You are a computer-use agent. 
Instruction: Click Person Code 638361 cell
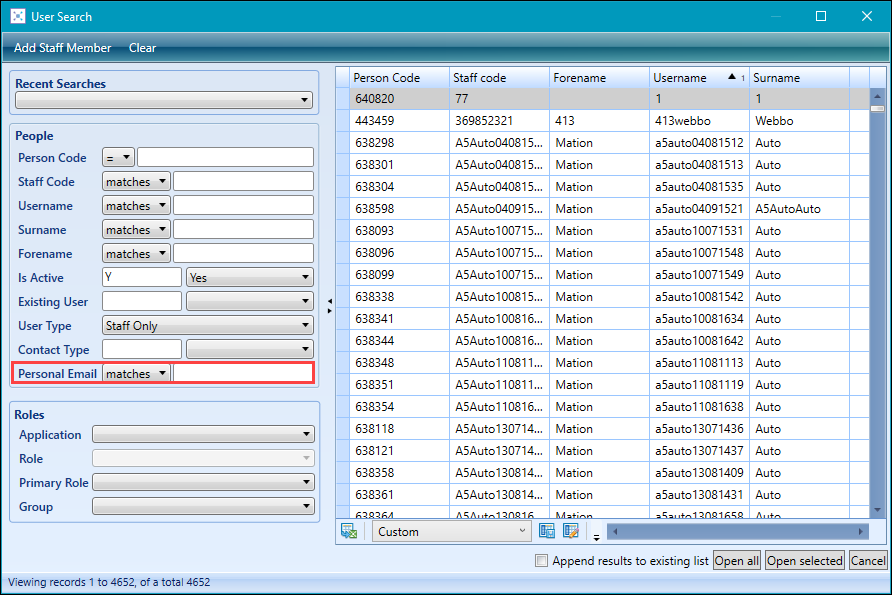point(400,495)
